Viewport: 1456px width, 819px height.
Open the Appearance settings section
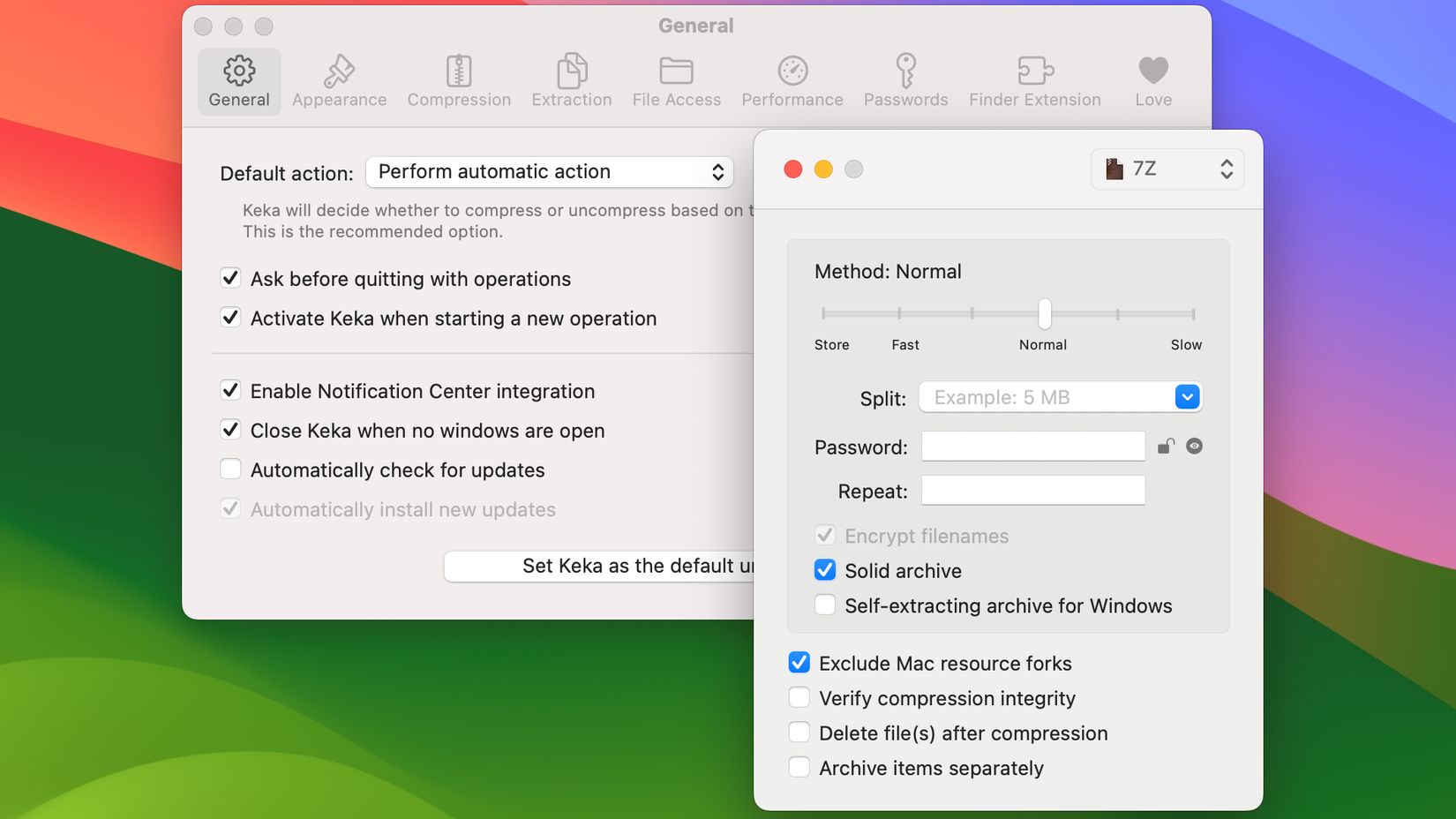(x=339, y=79)
